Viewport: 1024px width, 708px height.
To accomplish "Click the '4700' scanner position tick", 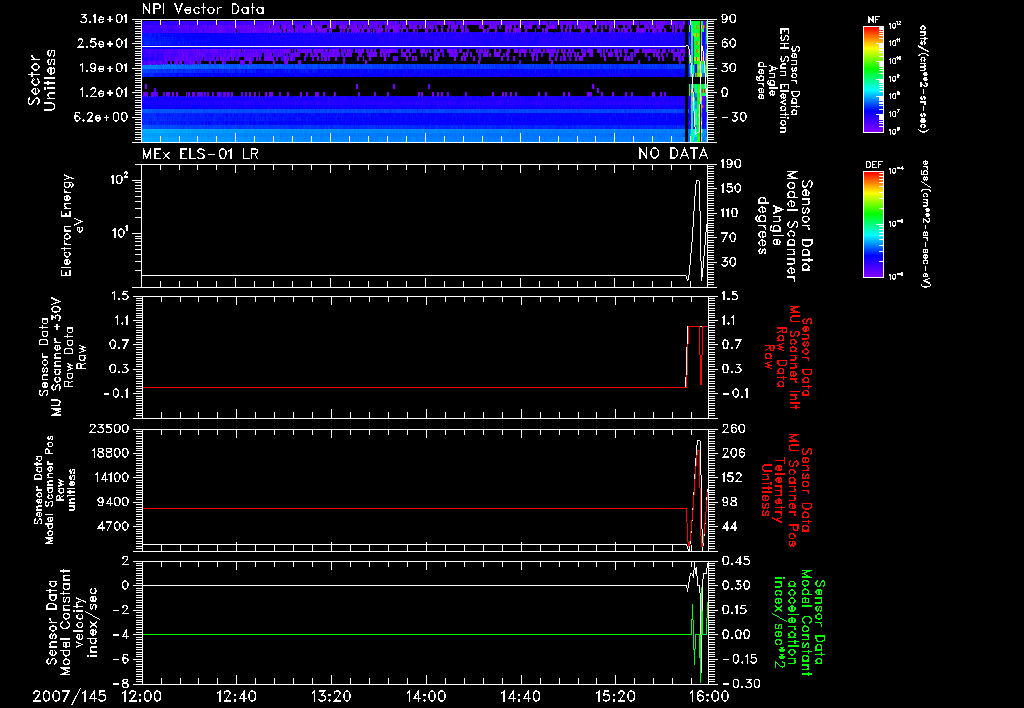I will click(114, 526).
